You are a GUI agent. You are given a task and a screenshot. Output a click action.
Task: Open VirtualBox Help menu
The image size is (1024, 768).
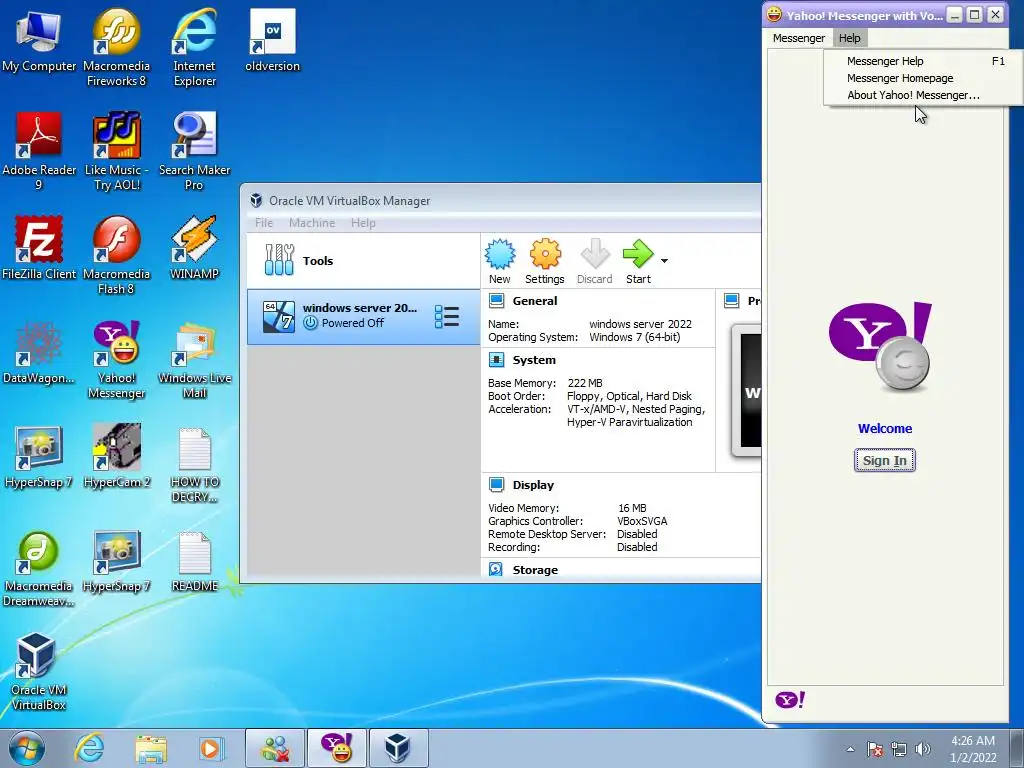point(363,223)
